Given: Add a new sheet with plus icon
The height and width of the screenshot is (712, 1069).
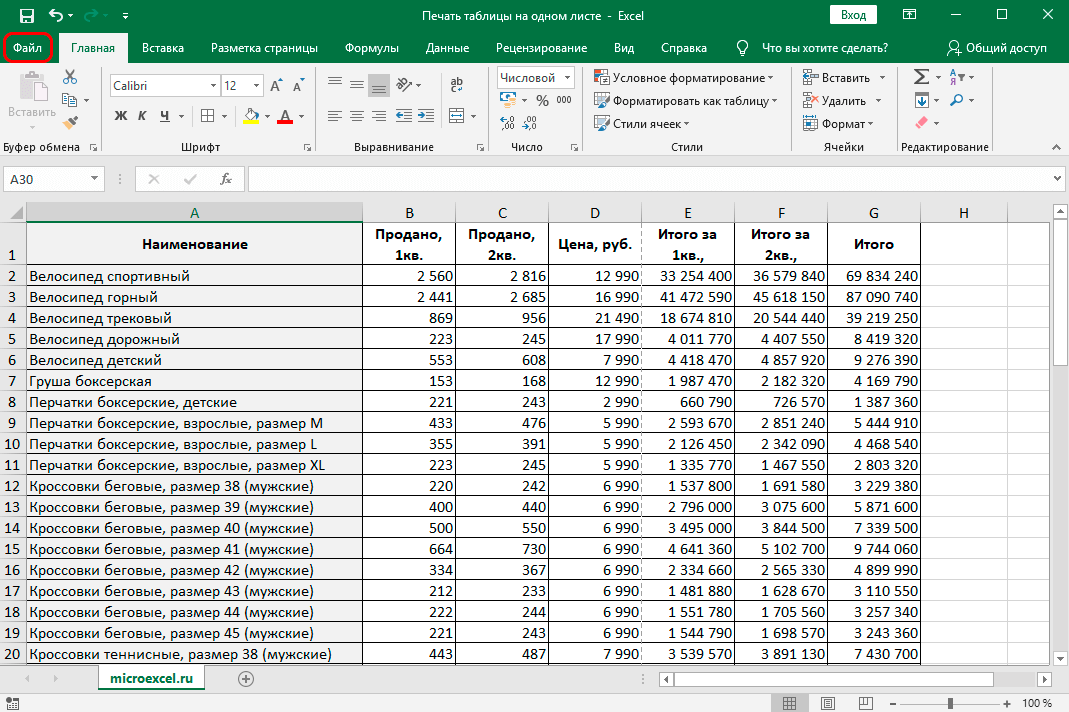Looking at the screenshot, I should click(x=245, y=678).
